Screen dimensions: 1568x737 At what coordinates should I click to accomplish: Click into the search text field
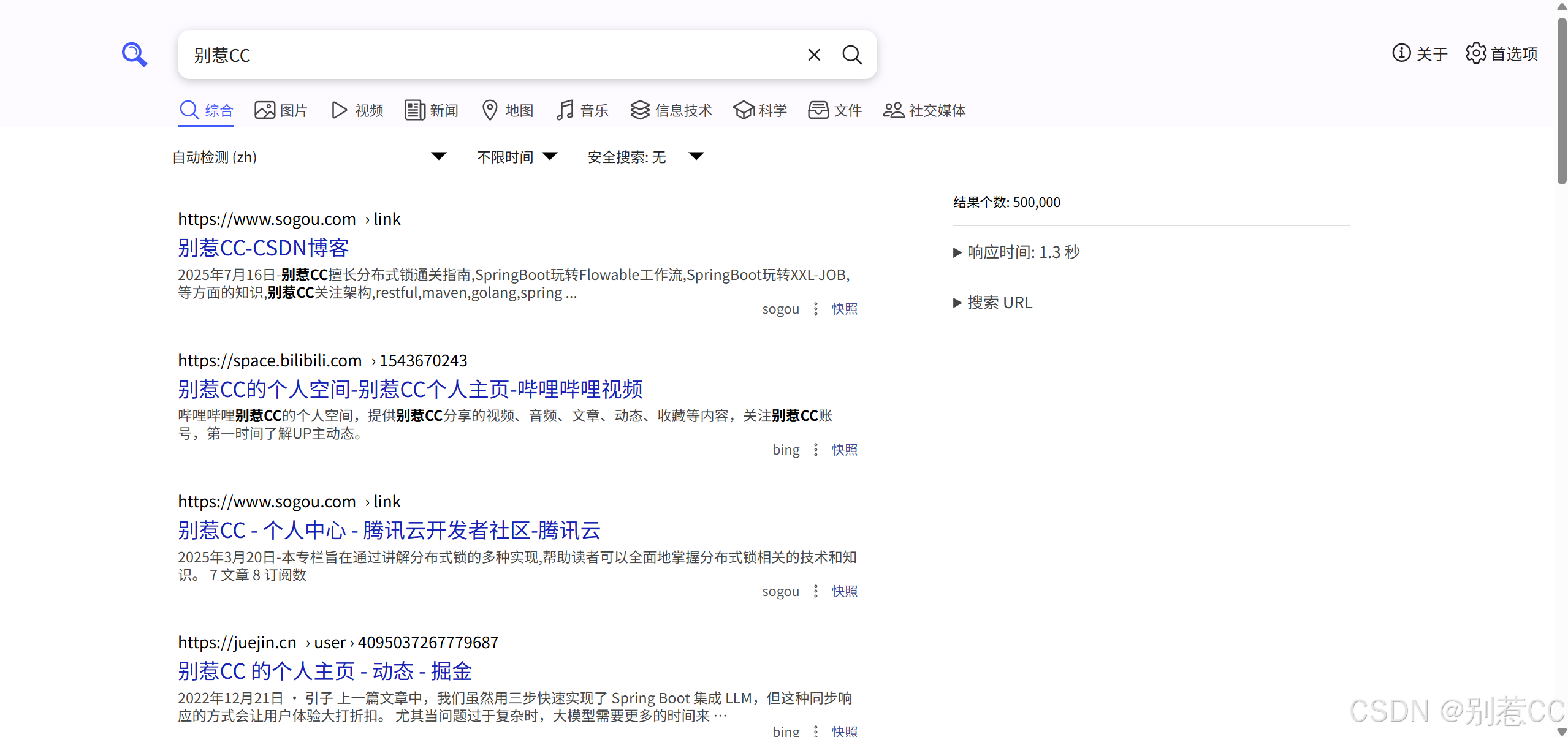[x=490, y=55]
